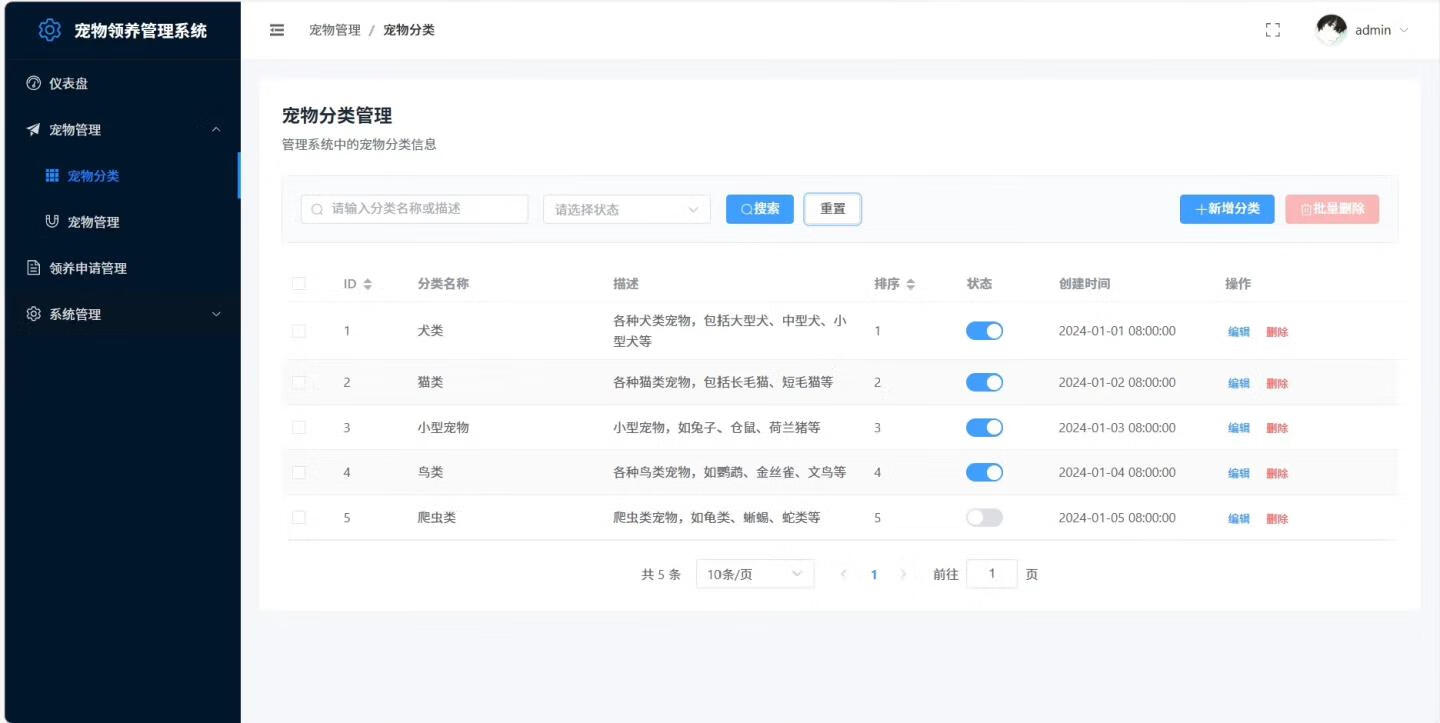Click the 请输入分类名称或描述 search input field
Viewport: 1440px width, 723px height.
pos(414,209)
